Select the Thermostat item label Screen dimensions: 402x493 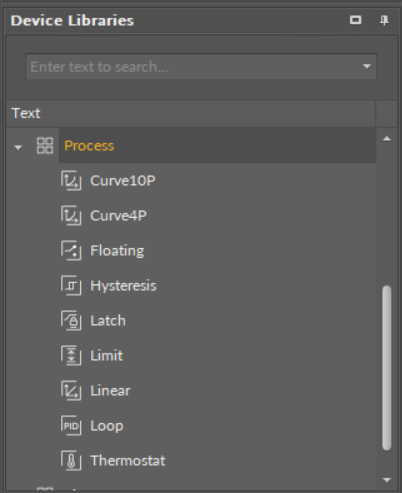click(x=128, y=461)
